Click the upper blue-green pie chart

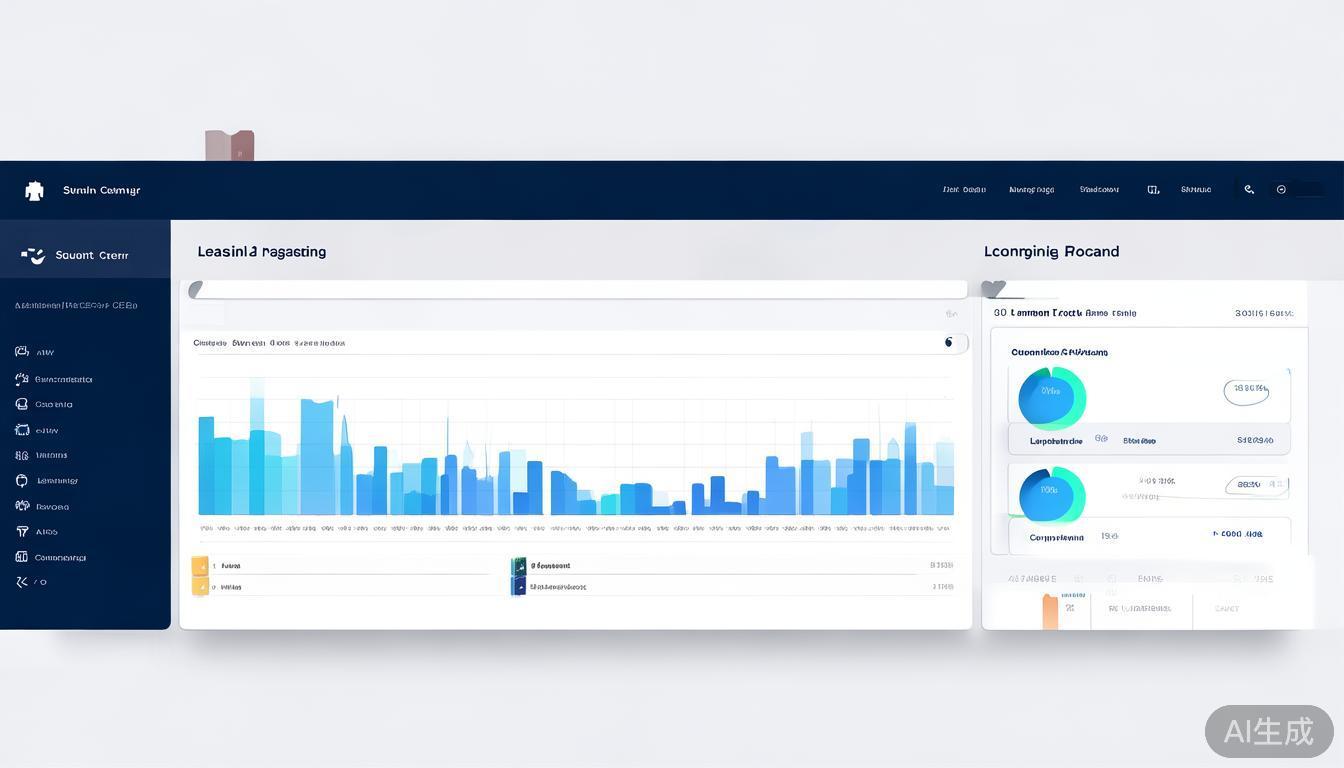click(x=1051, y=397)
